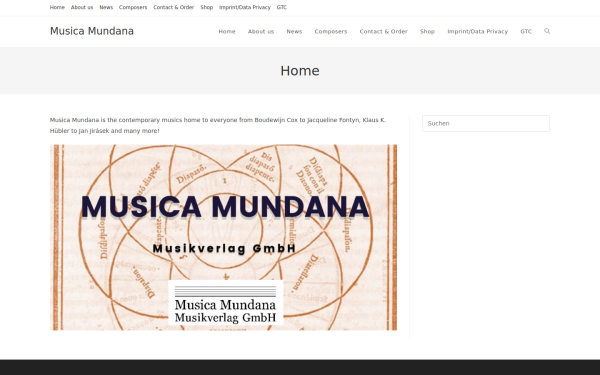This screenshot has height=375, width=600.
Task: Select About us in the main navigation menu
Action: 261,31
